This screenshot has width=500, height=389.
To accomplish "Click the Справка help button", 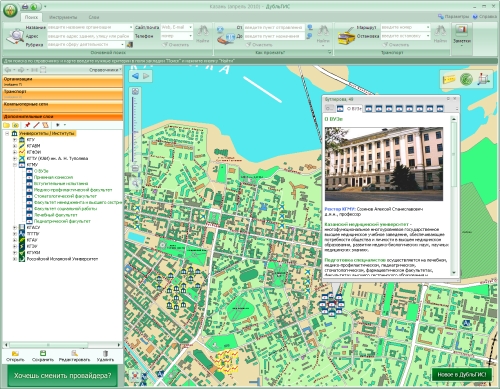I will pyautogui.click(x=485, y=16).
